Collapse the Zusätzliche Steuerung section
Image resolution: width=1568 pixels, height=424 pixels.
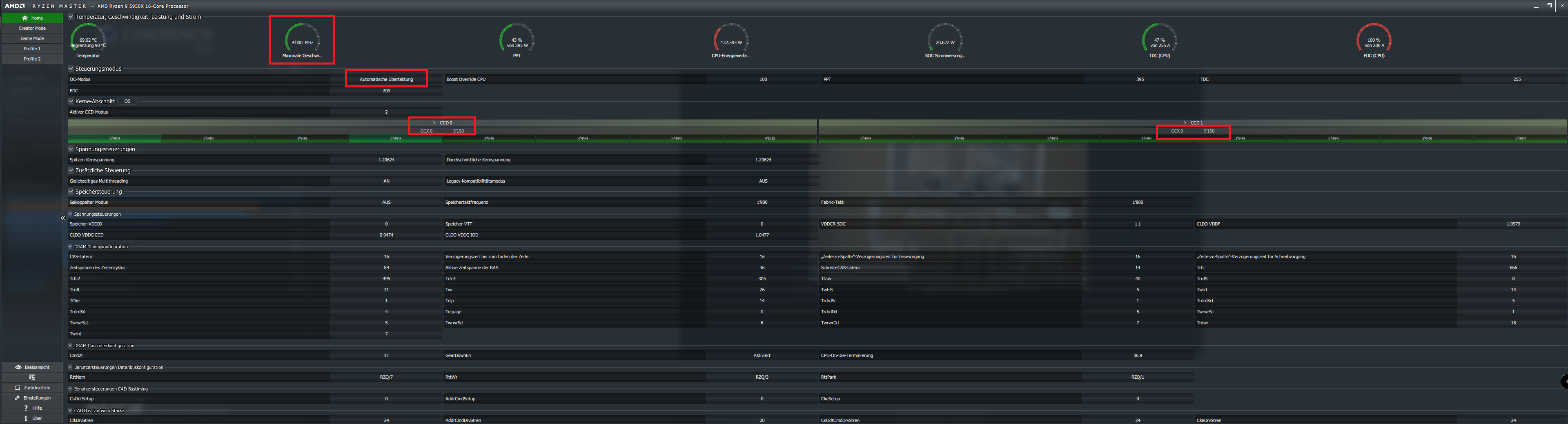click(71, 171)
